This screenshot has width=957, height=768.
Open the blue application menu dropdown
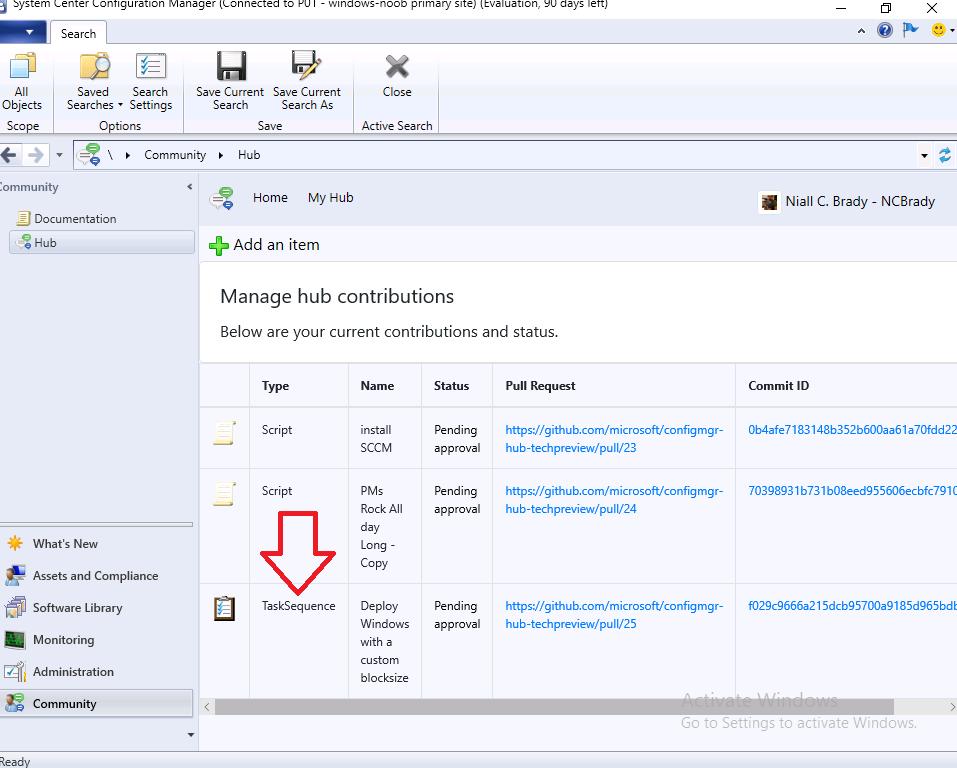[x=23, y=32]
